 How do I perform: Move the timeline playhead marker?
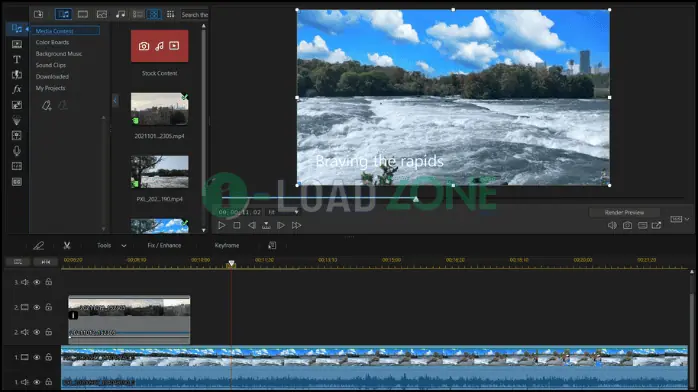click(x=231, y=264)
